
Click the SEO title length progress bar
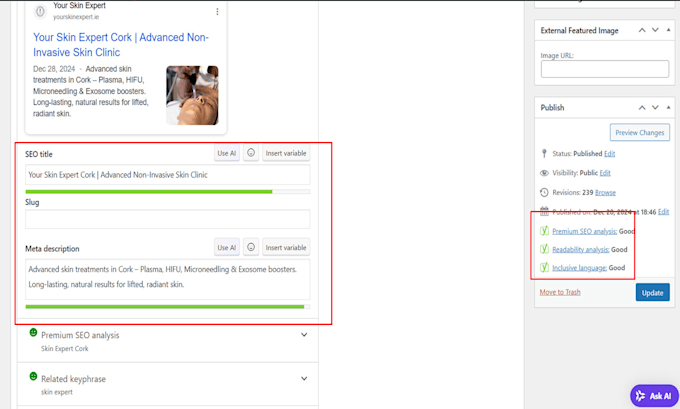(x=167, y=191)
